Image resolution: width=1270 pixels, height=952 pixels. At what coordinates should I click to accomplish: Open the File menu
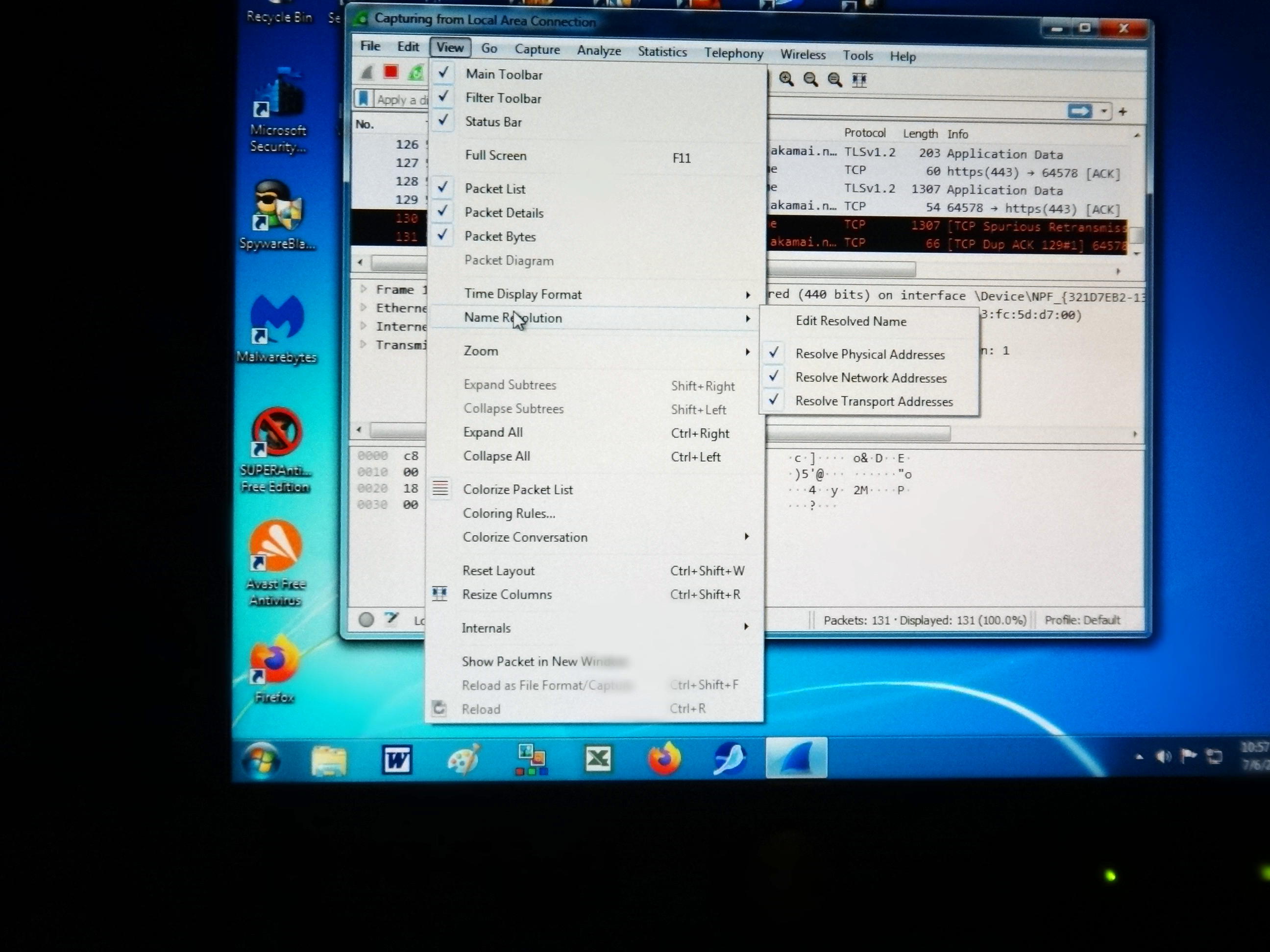370,46
